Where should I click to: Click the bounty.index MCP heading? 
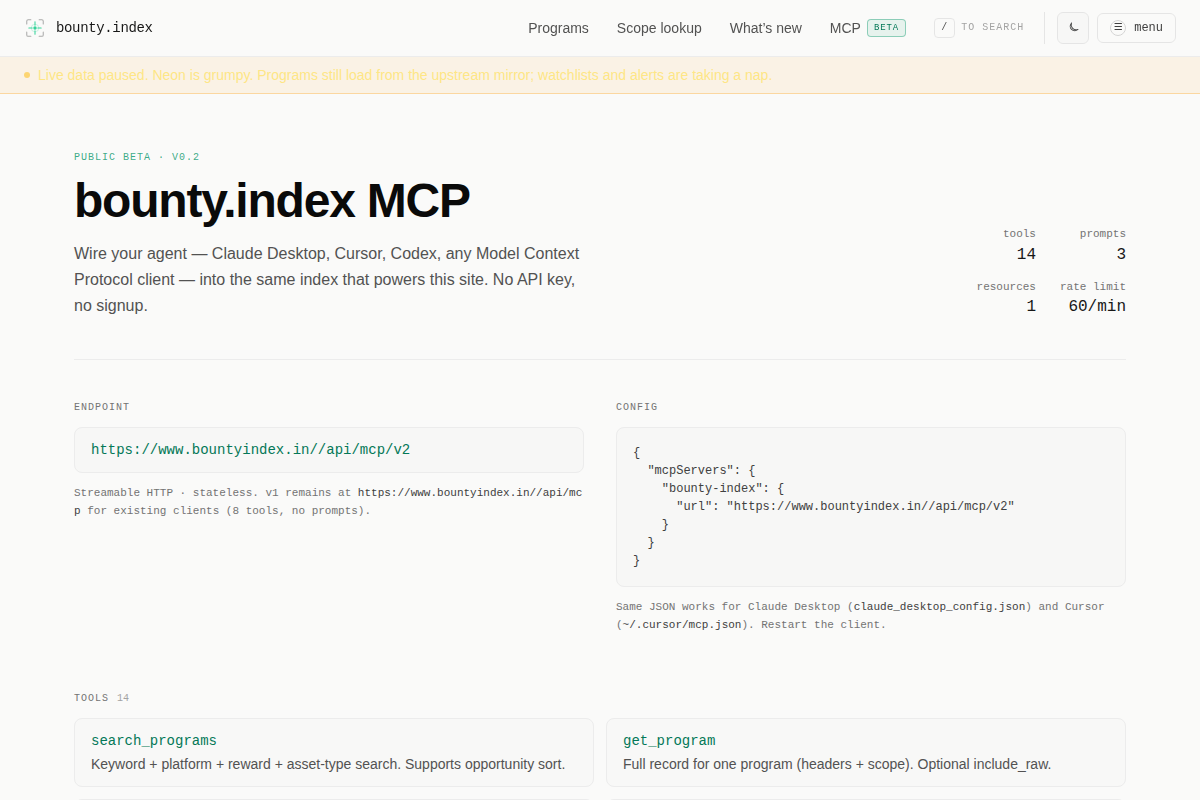click(272, 201)
